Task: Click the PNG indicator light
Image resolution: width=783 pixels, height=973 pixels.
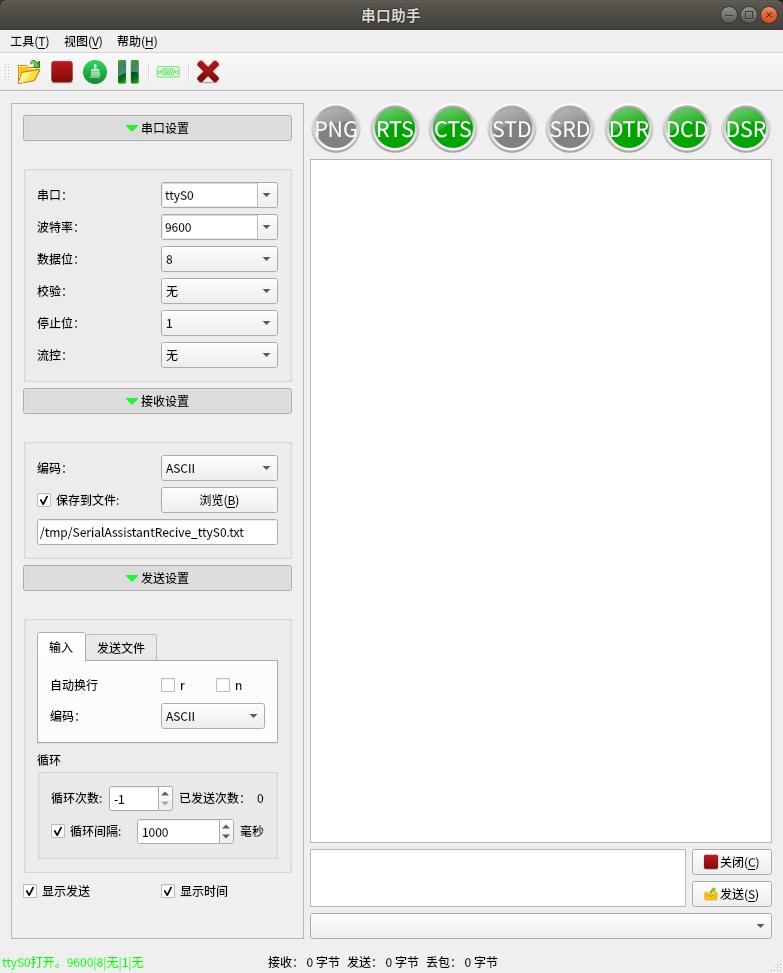Action: [336, 128]
